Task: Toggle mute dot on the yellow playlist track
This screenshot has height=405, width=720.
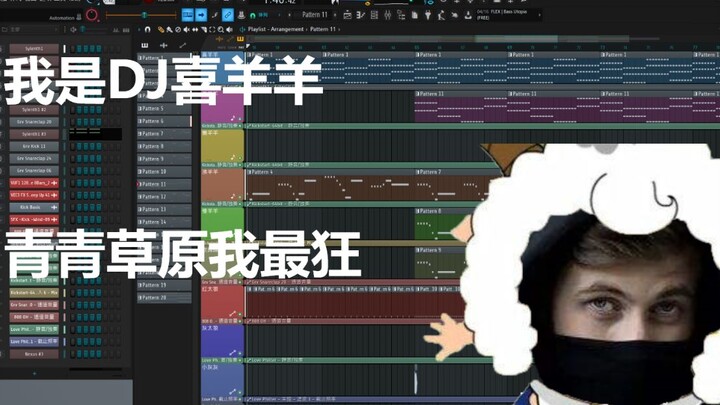Action: point(240,158)
